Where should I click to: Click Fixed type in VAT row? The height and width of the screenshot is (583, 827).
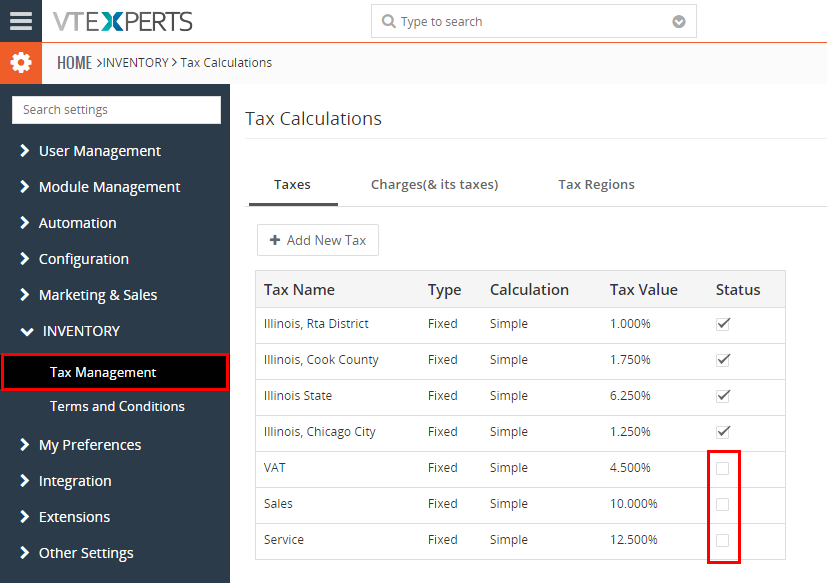[x=443, y=467]
